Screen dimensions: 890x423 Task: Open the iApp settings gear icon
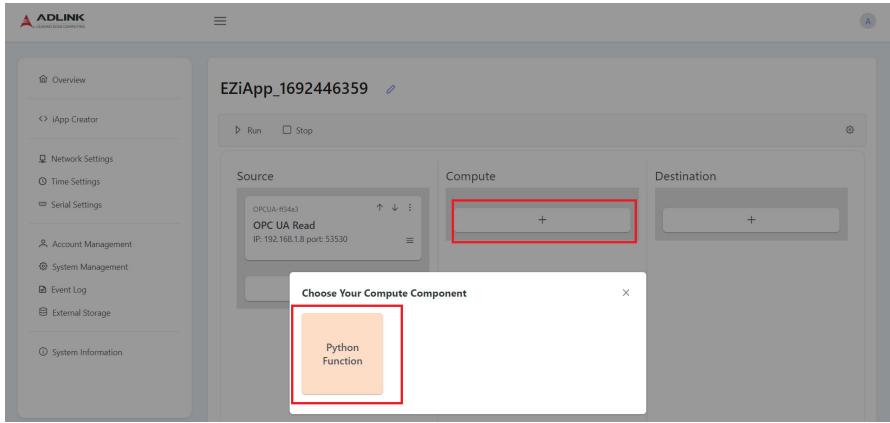coord(850,130)
